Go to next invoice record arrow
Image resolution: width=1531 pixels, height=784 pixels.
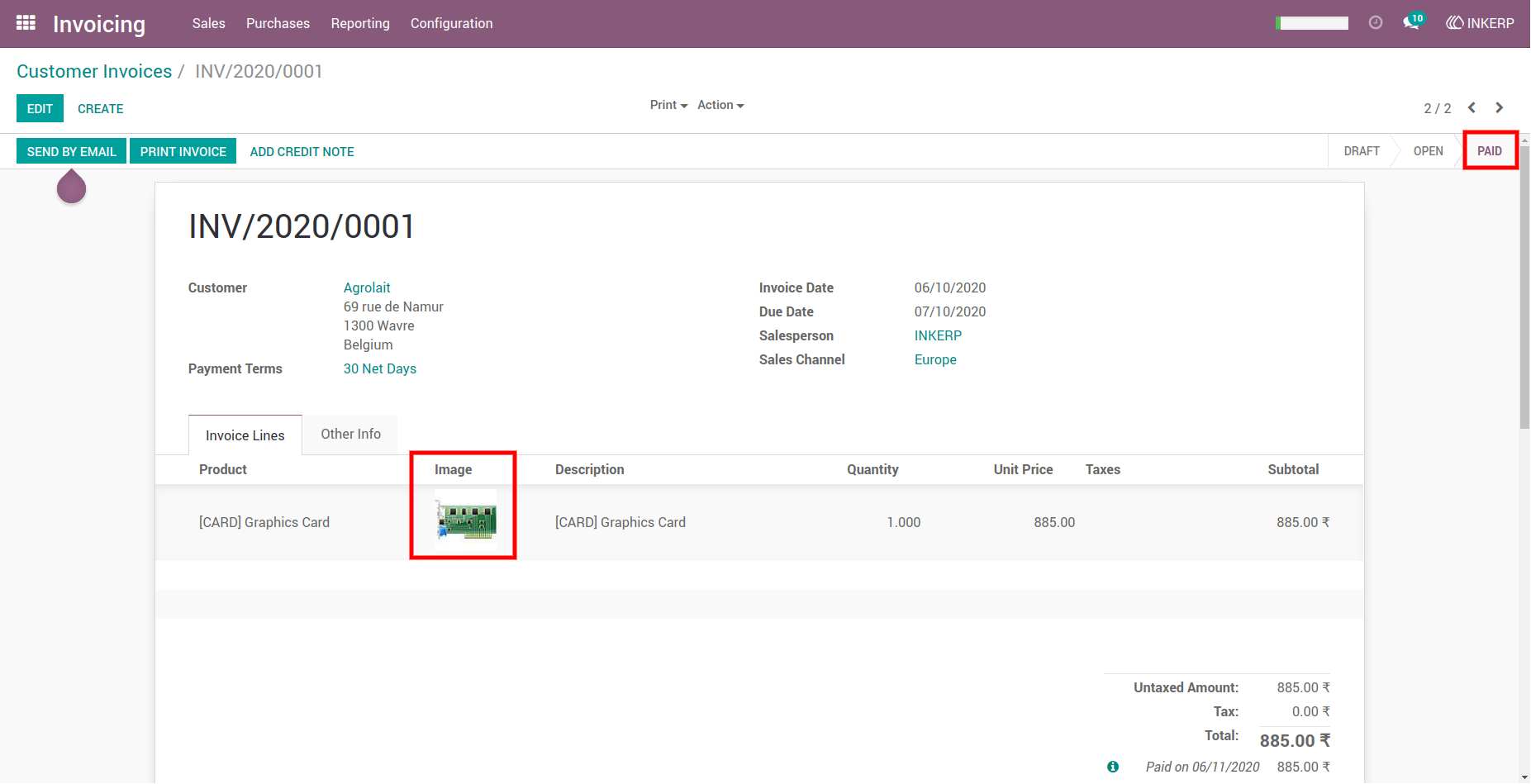[1500, 108]
